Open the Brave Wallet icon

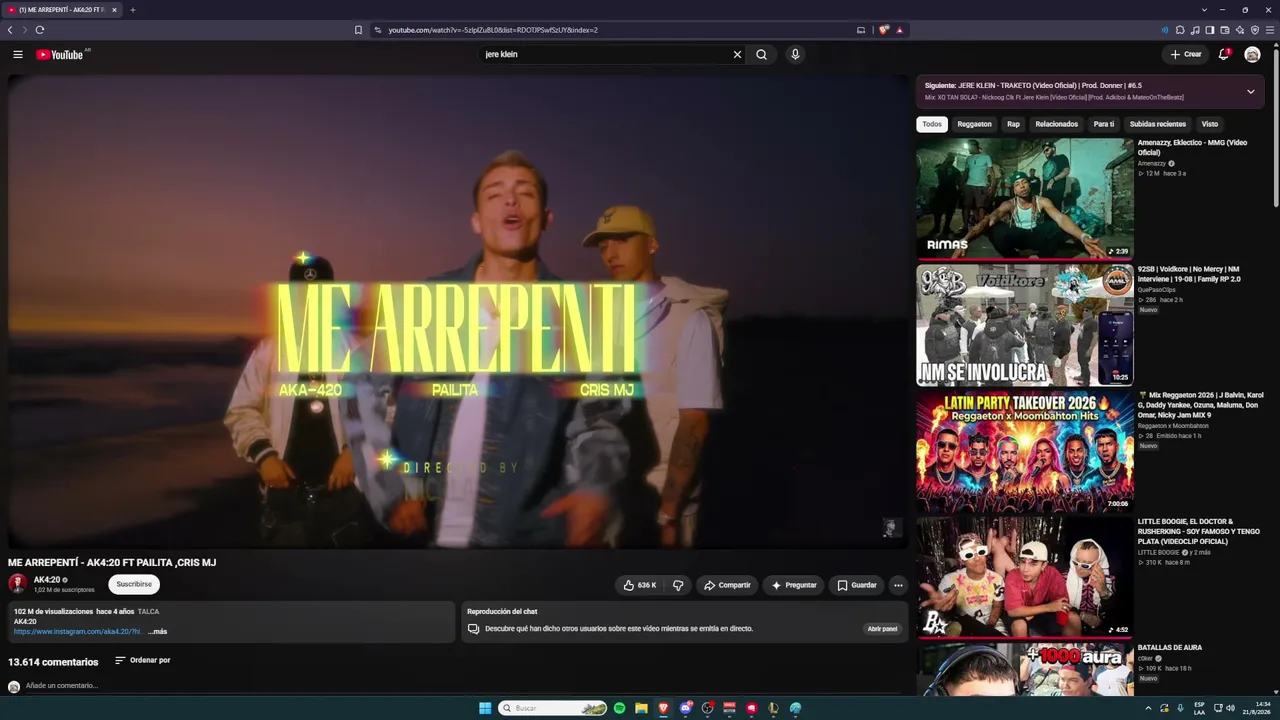[1225, 30]
